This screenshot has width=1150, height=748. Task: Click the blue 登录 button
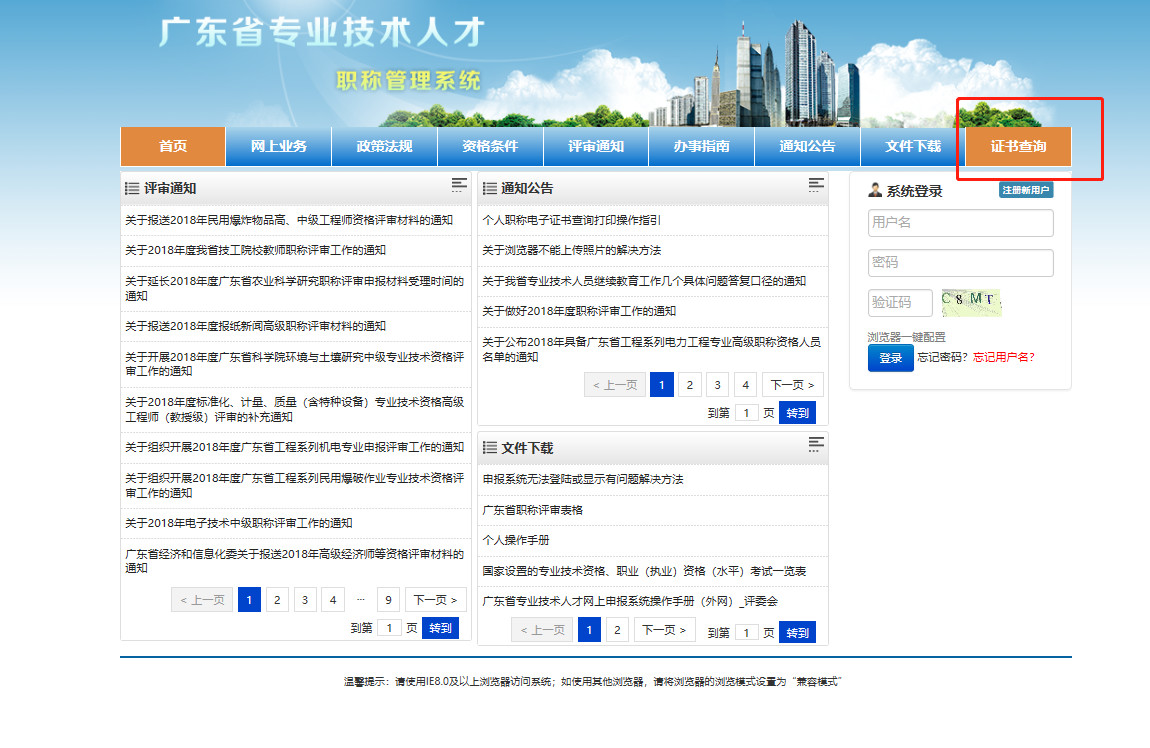(890, 358)
